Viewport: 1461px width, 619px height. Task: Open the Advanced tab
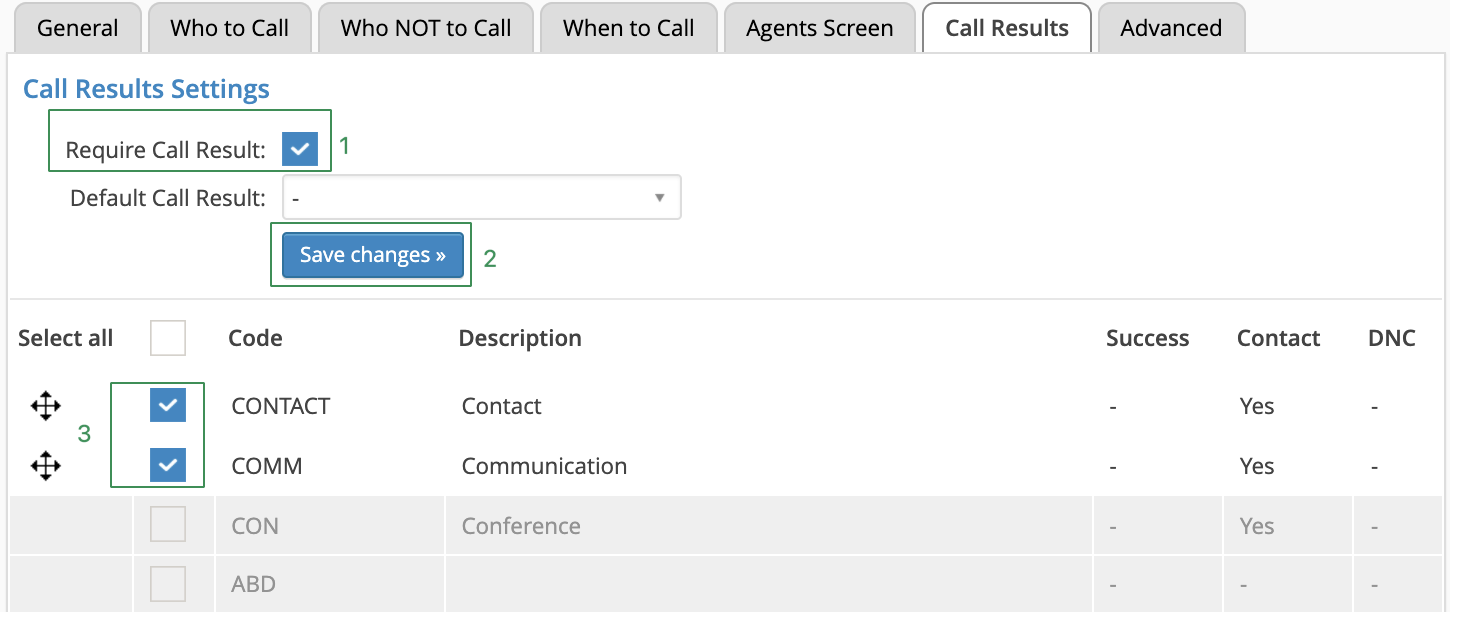1171,28
